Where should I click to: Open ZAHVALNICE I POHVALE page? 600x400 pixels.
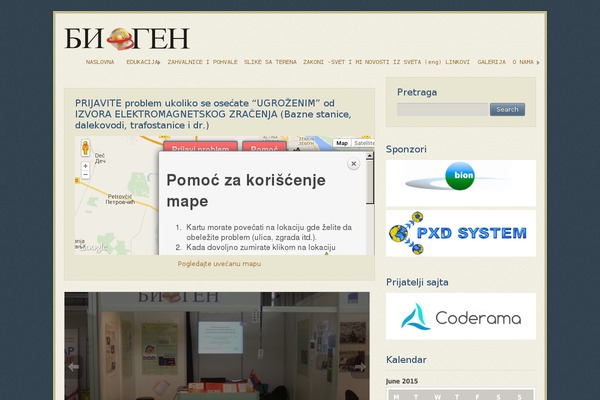[x=202, y=62]
